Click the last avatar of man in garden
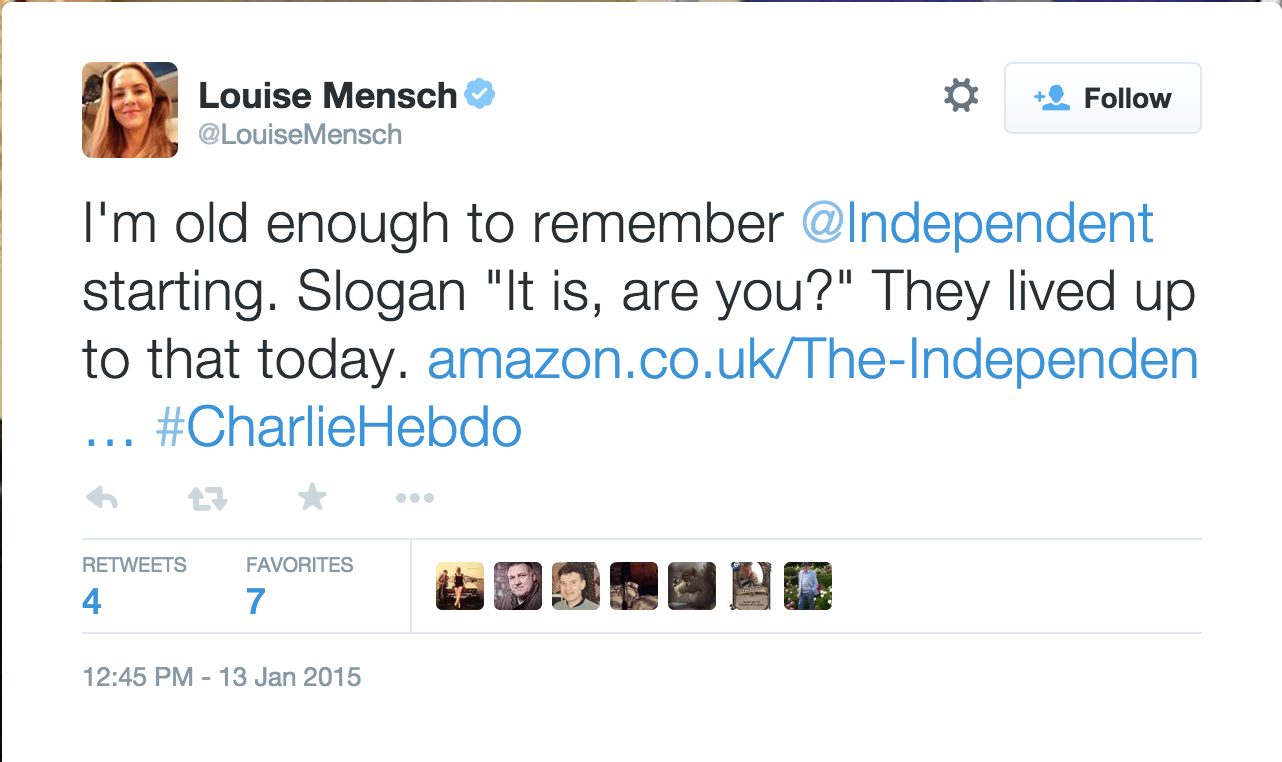This screenshot has height=762, width=1282. (x=808, y=586)
